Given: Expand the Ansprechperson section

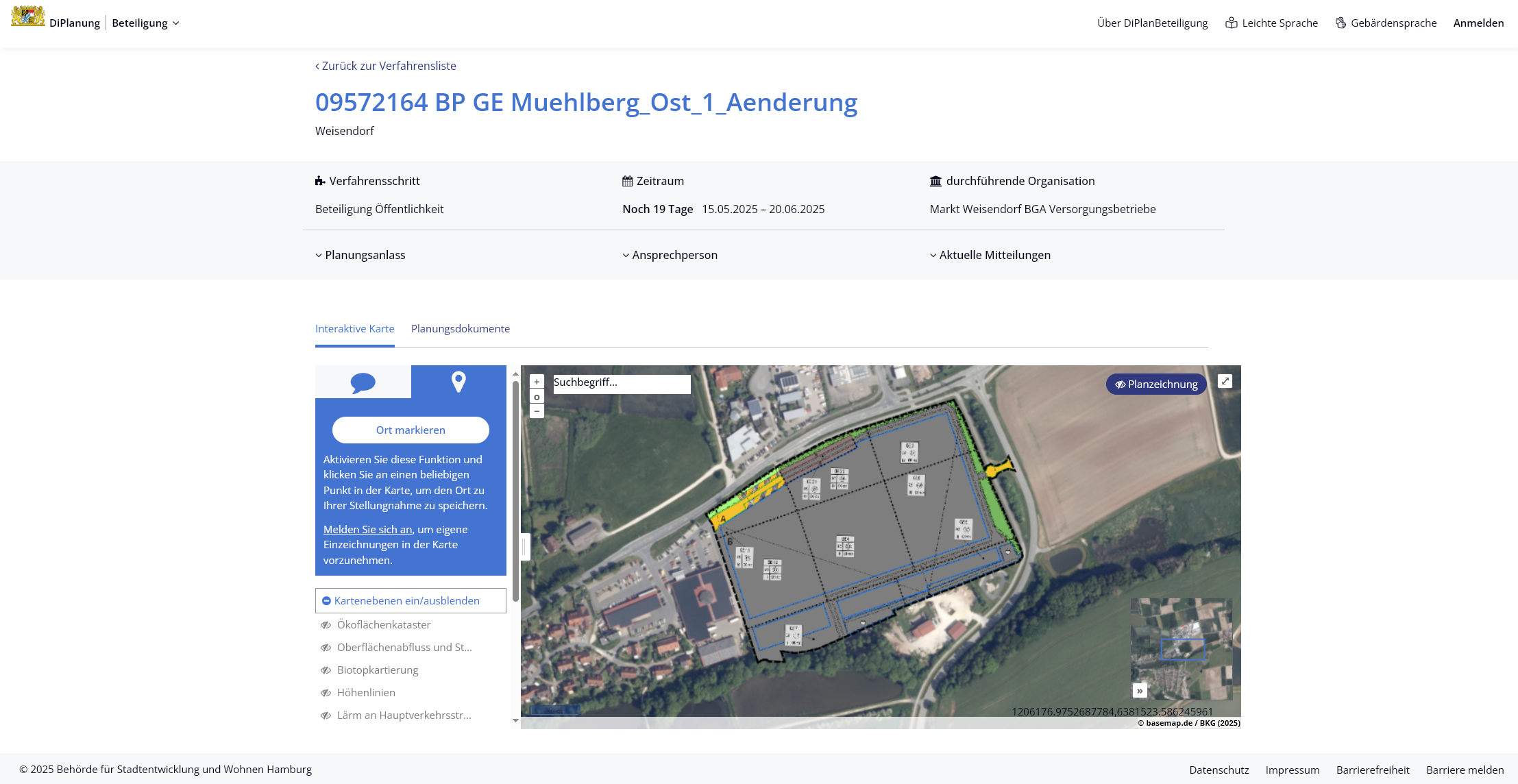Looking at the screenshot, I should (670, 254).
